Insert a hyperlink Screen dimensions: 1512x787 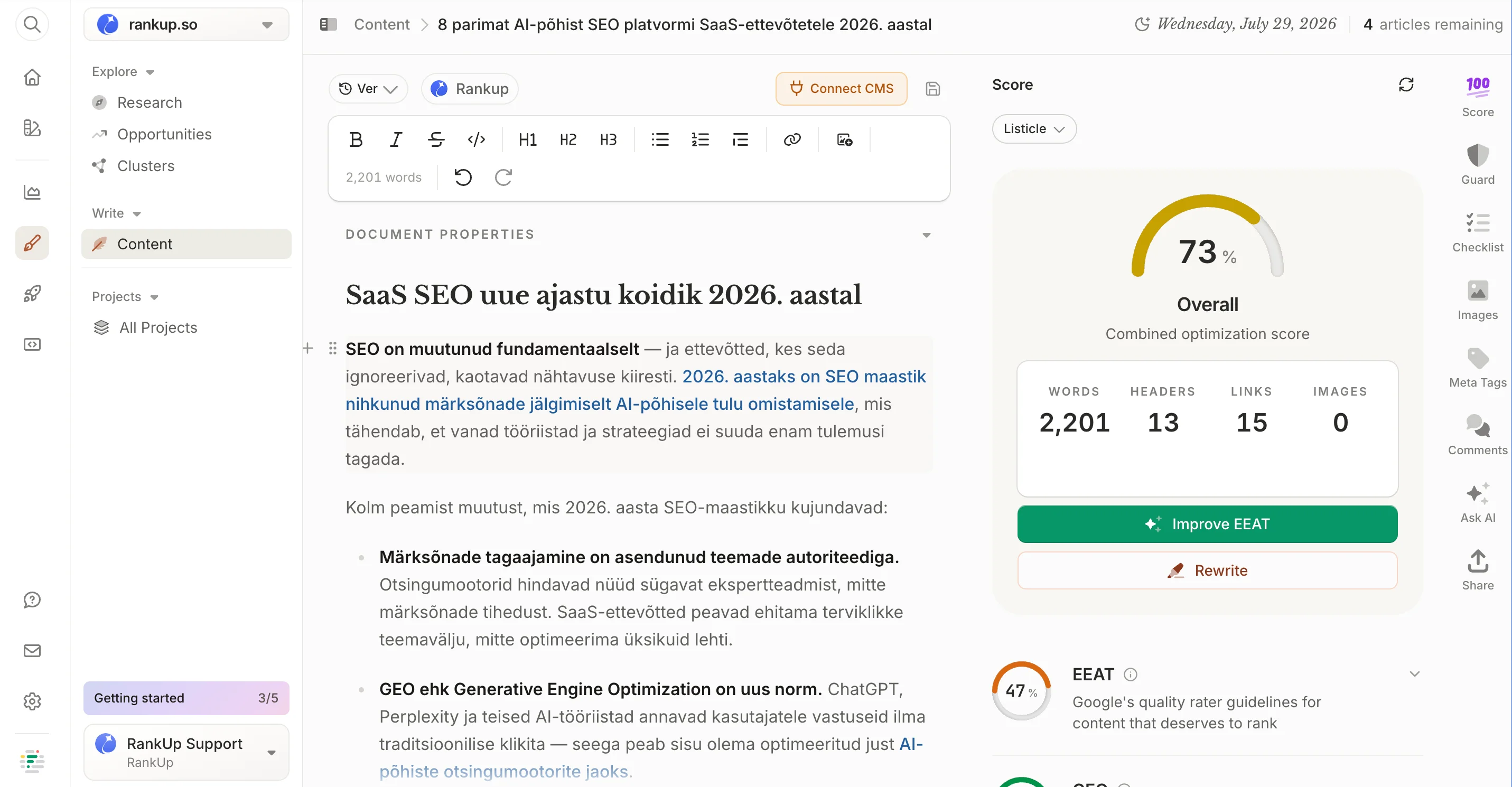[x=792, y=139]
